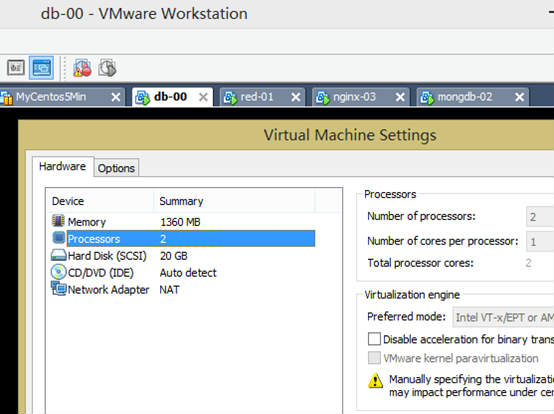The height and width of the screenshot is (414, 554).
Task: Click the db-00 tab VM icon
Action: (143, 97)
